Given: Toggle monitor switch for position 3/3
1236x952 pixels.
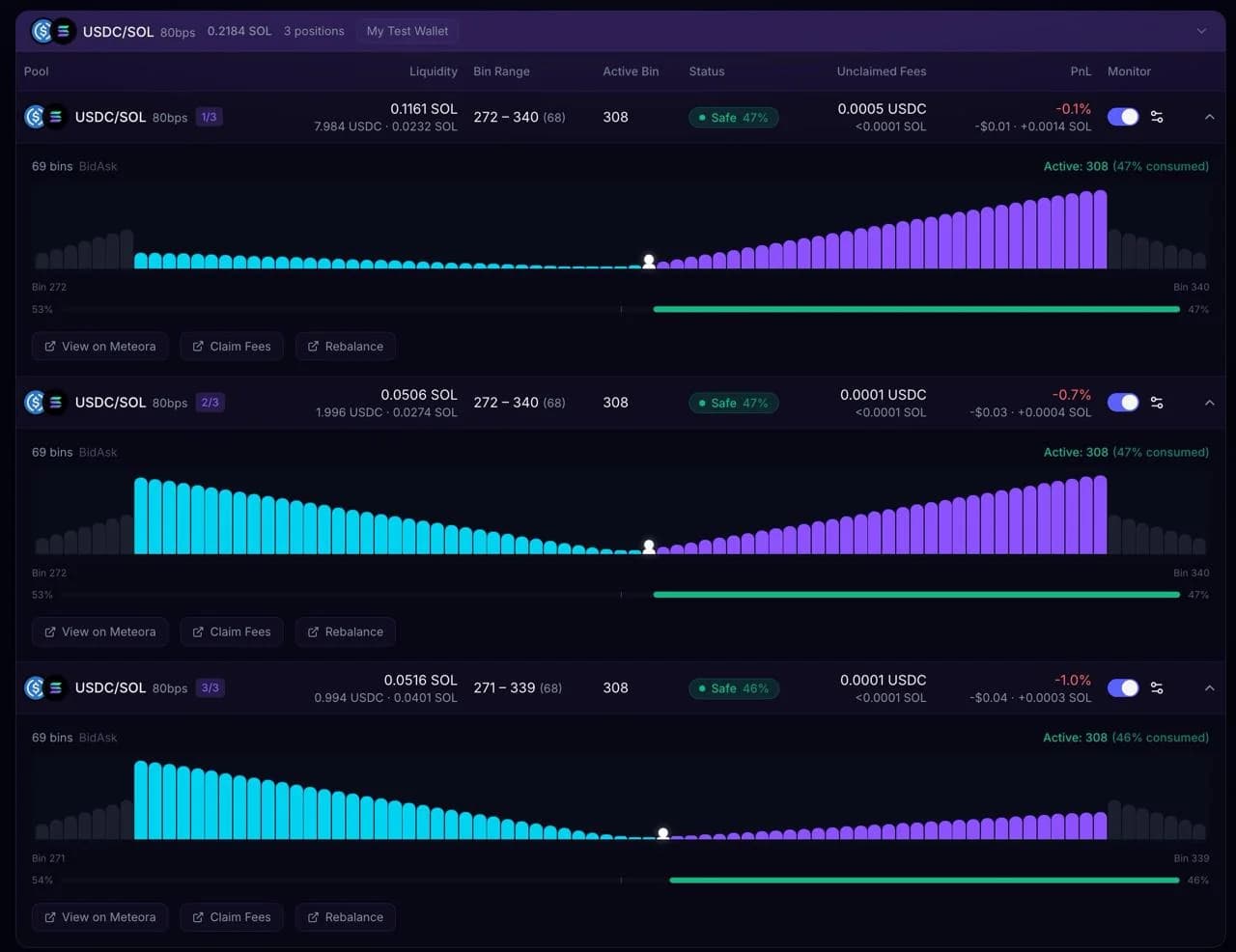Looking at the screenshot, I should pos(1123,687).
